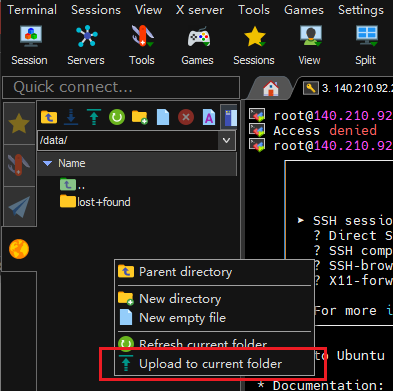Viewport: 393px width, 391px height.
Task: Click the /data/ path field
Action: [128, 140]
